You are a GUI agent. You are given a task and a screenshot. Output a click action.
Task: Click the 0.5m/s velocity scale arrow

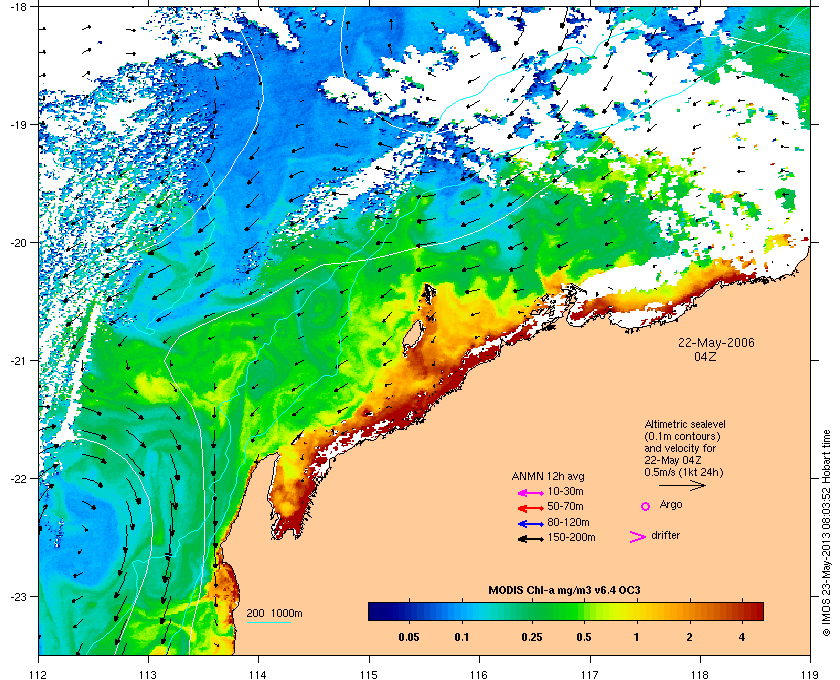[682, 485]
